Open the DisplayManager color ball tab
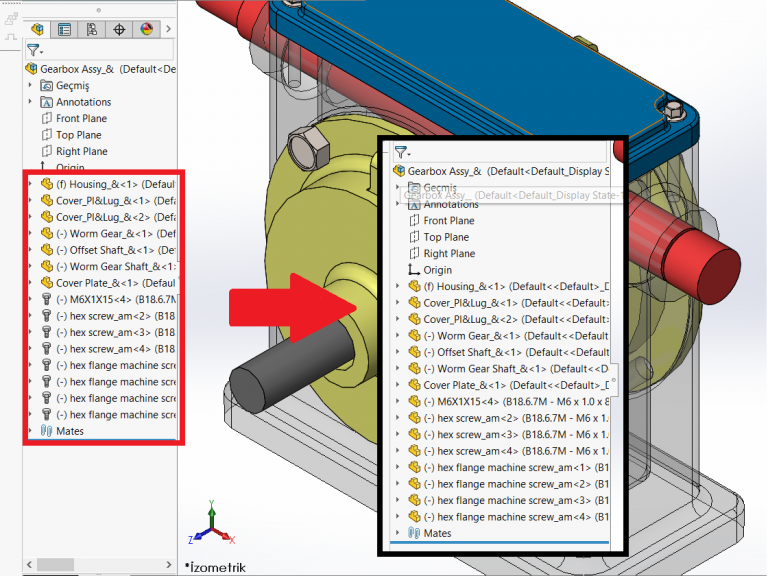The image size is (768, 576). [146, 29]
